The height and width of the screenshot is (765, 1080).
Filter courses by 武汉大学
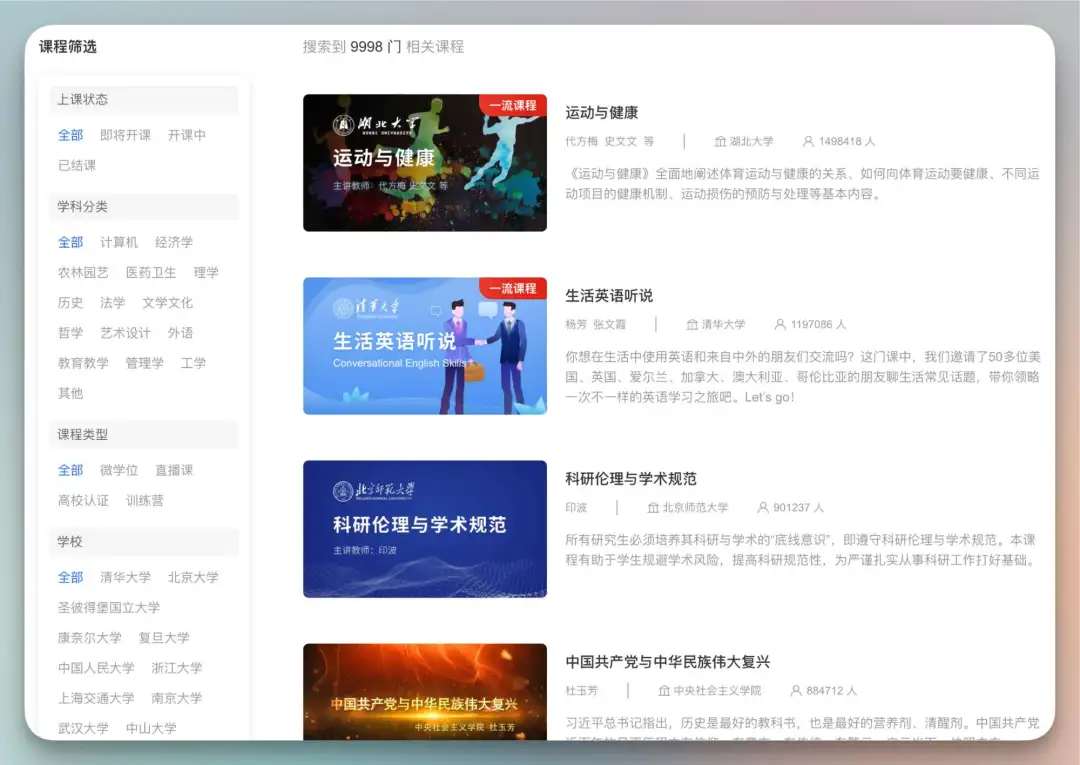coord(83,729)
